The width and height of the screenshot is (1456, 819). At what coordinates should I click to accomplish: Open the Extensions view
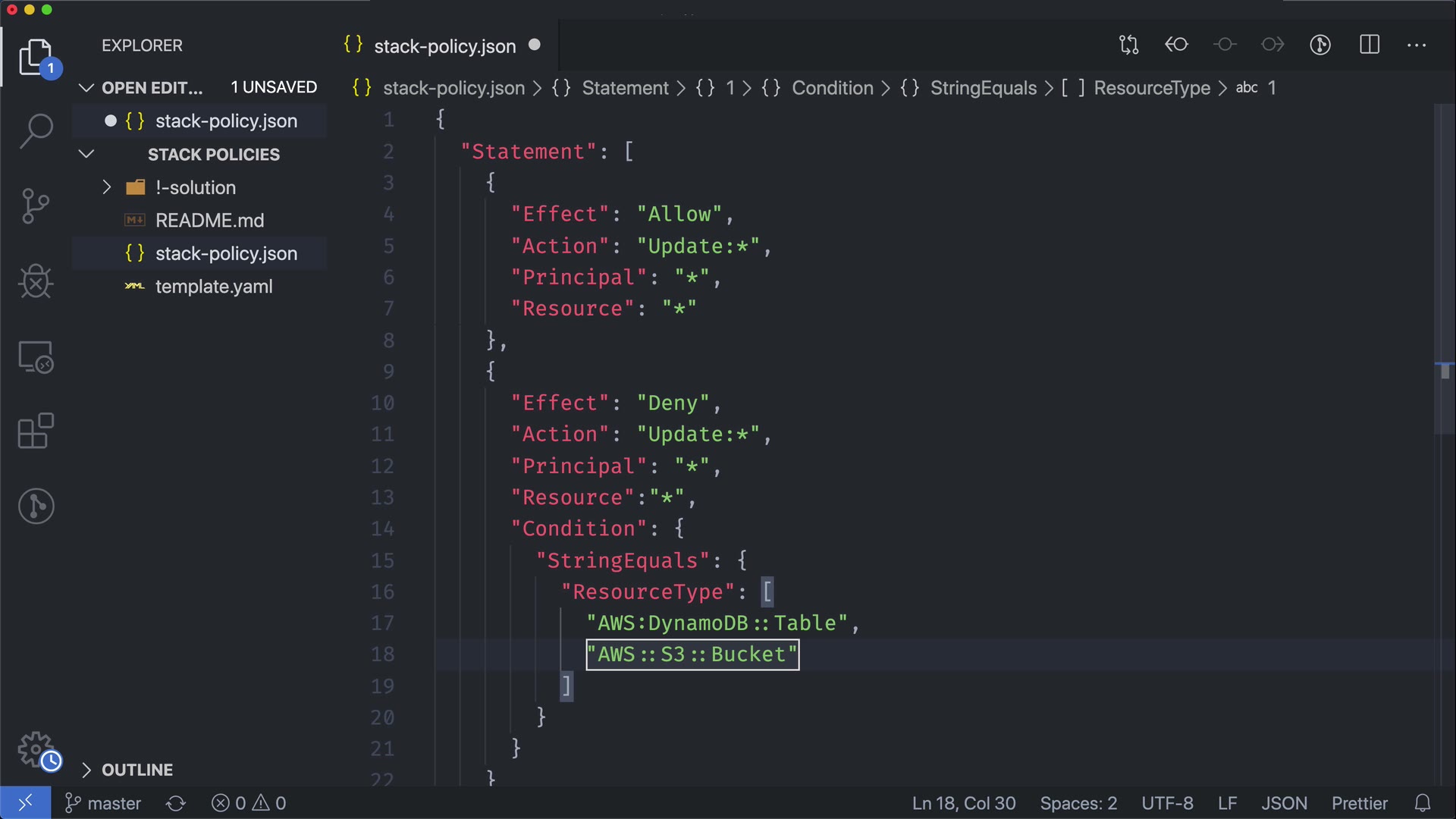(36, 431)
